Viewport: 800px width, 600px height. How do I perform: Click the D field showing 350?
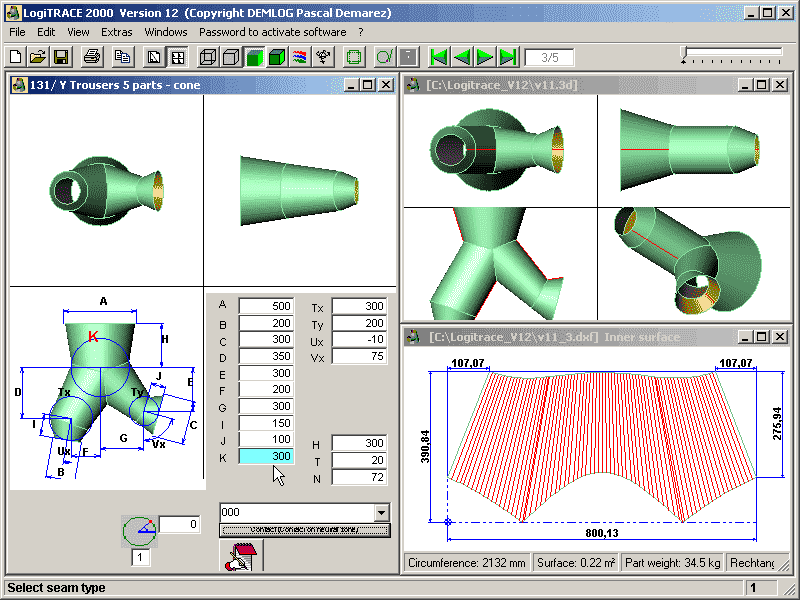266,356
